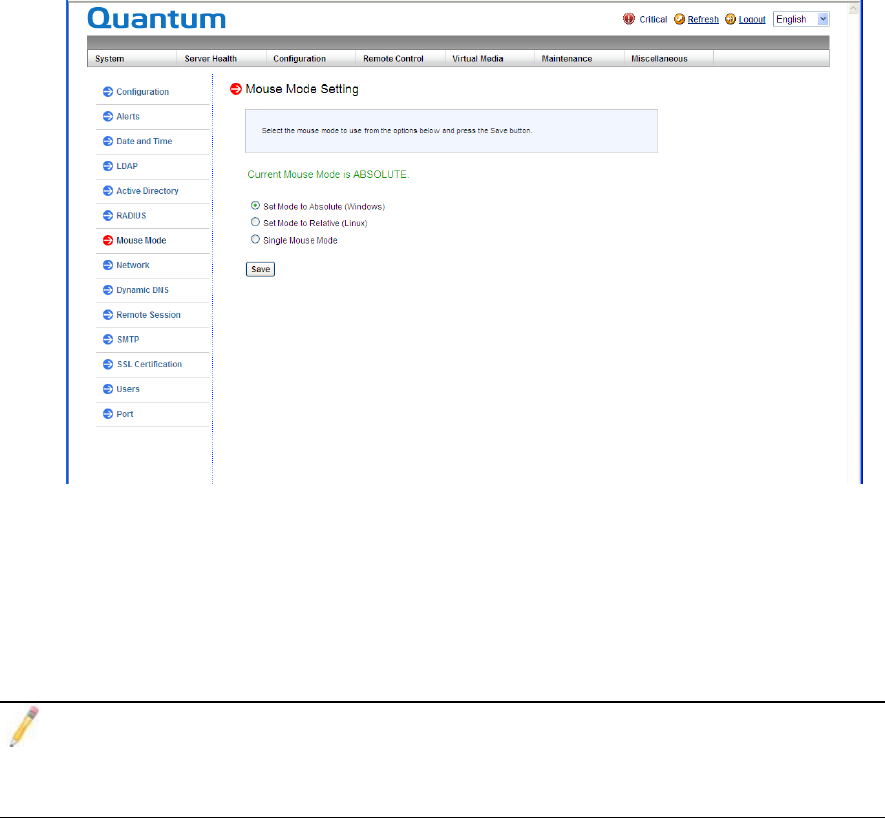Go to Date and Time settings
Viewport: 885px width, 818px height.
tap(144, 141)
